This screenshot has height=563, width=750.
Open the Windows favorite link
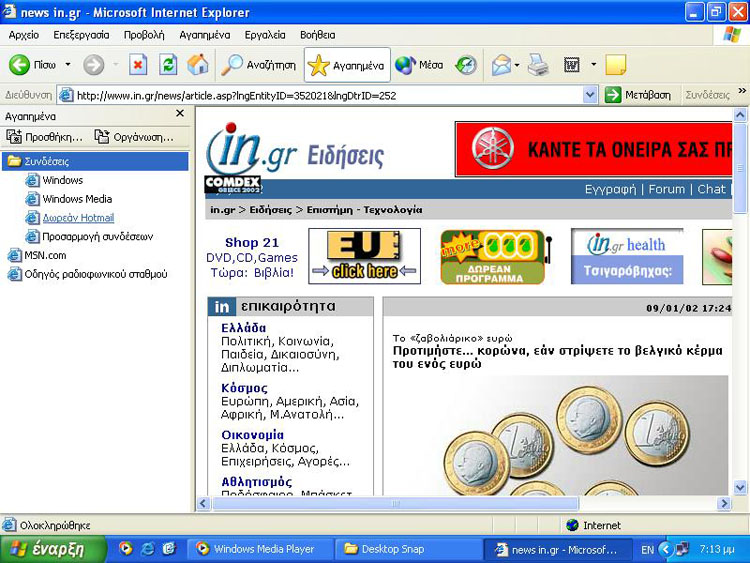point(54,180)
